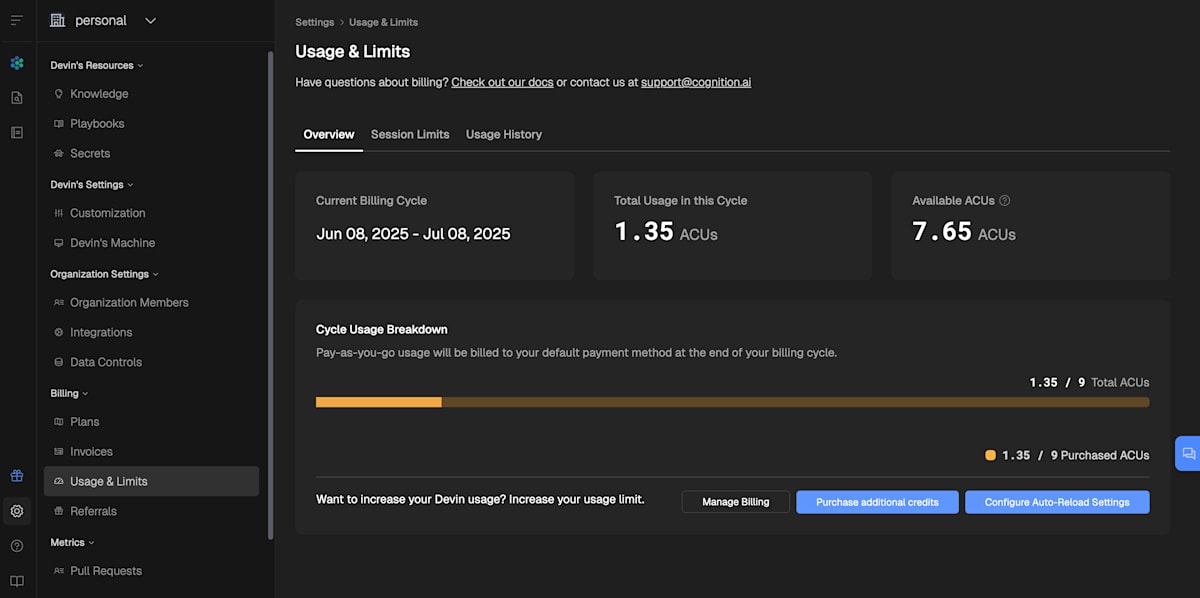1200x598 pixels.
Task: Click the Knowledge lightbulb icon
Action: tap(59, 94)
